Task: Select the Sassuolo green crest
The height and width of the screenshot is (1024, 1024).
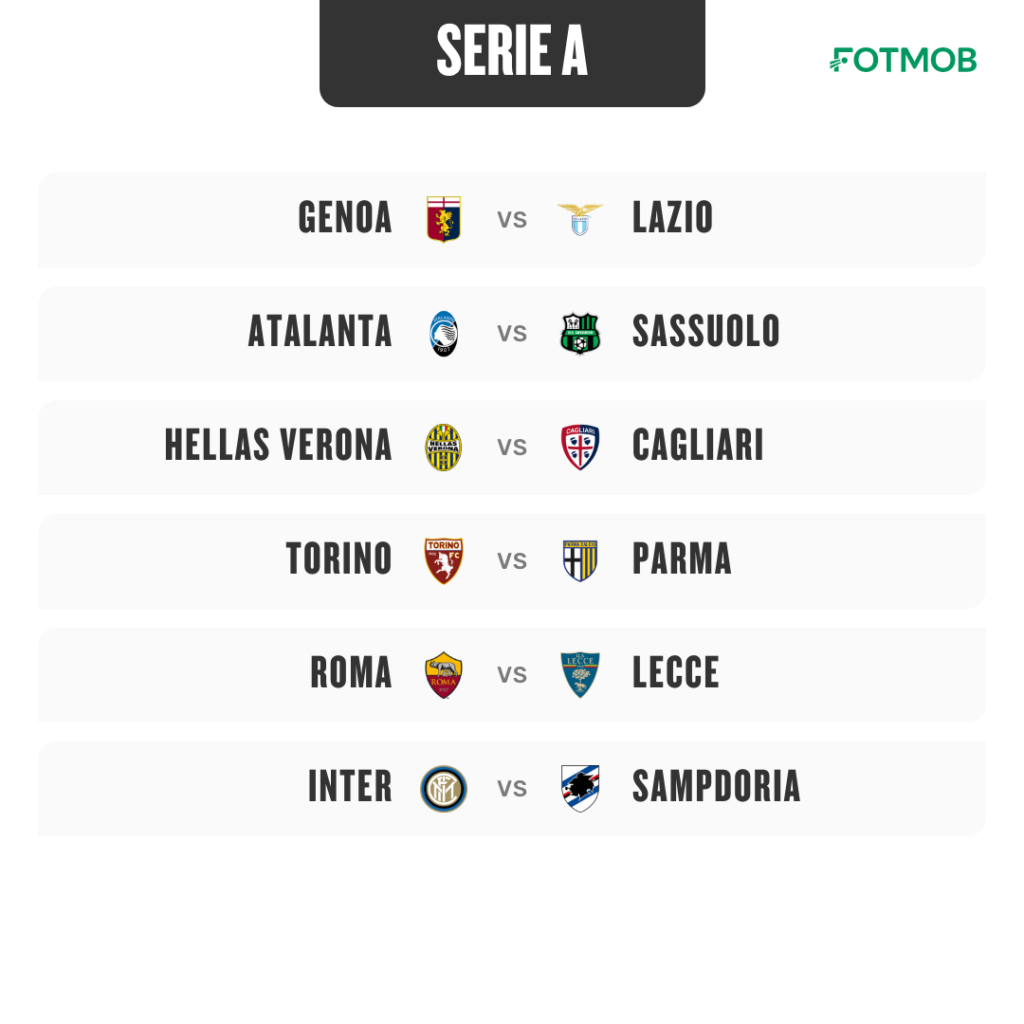Action: [x=580, y=333]
